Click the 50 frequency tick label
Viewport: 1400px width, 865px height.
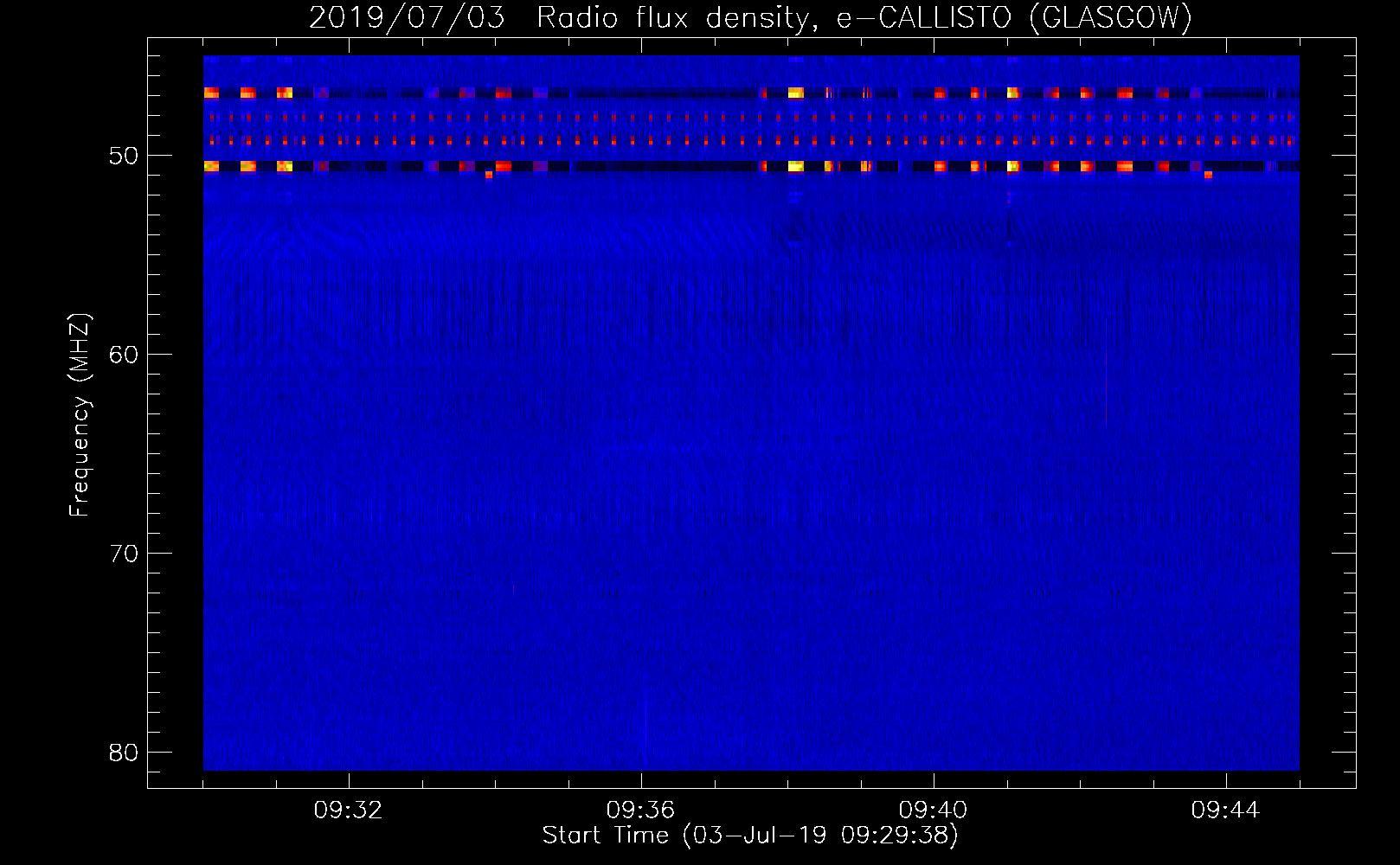pyautogui.click(x=124, y=156)
